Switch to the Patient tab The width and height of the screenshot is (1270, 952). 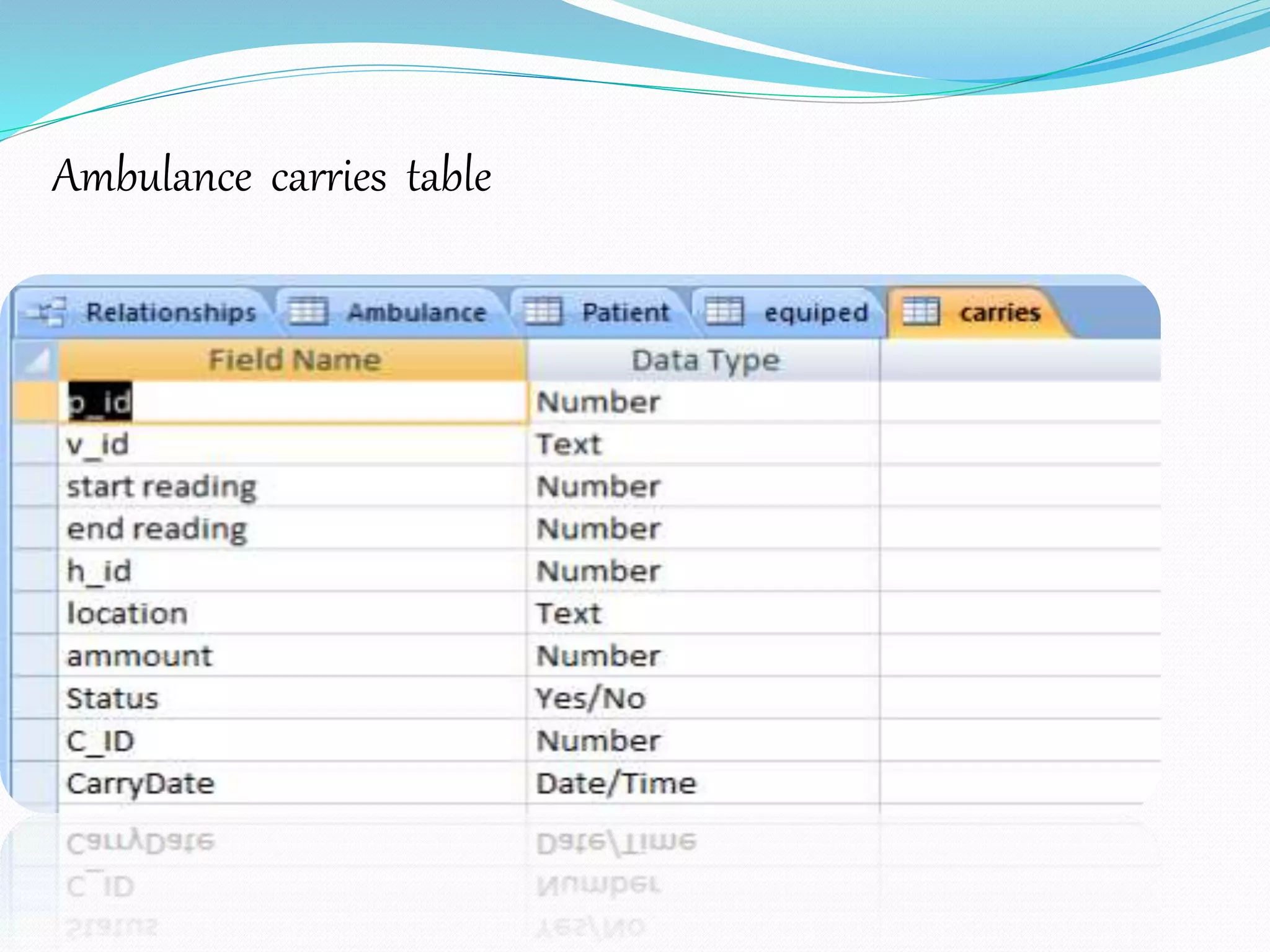point(626,312)
